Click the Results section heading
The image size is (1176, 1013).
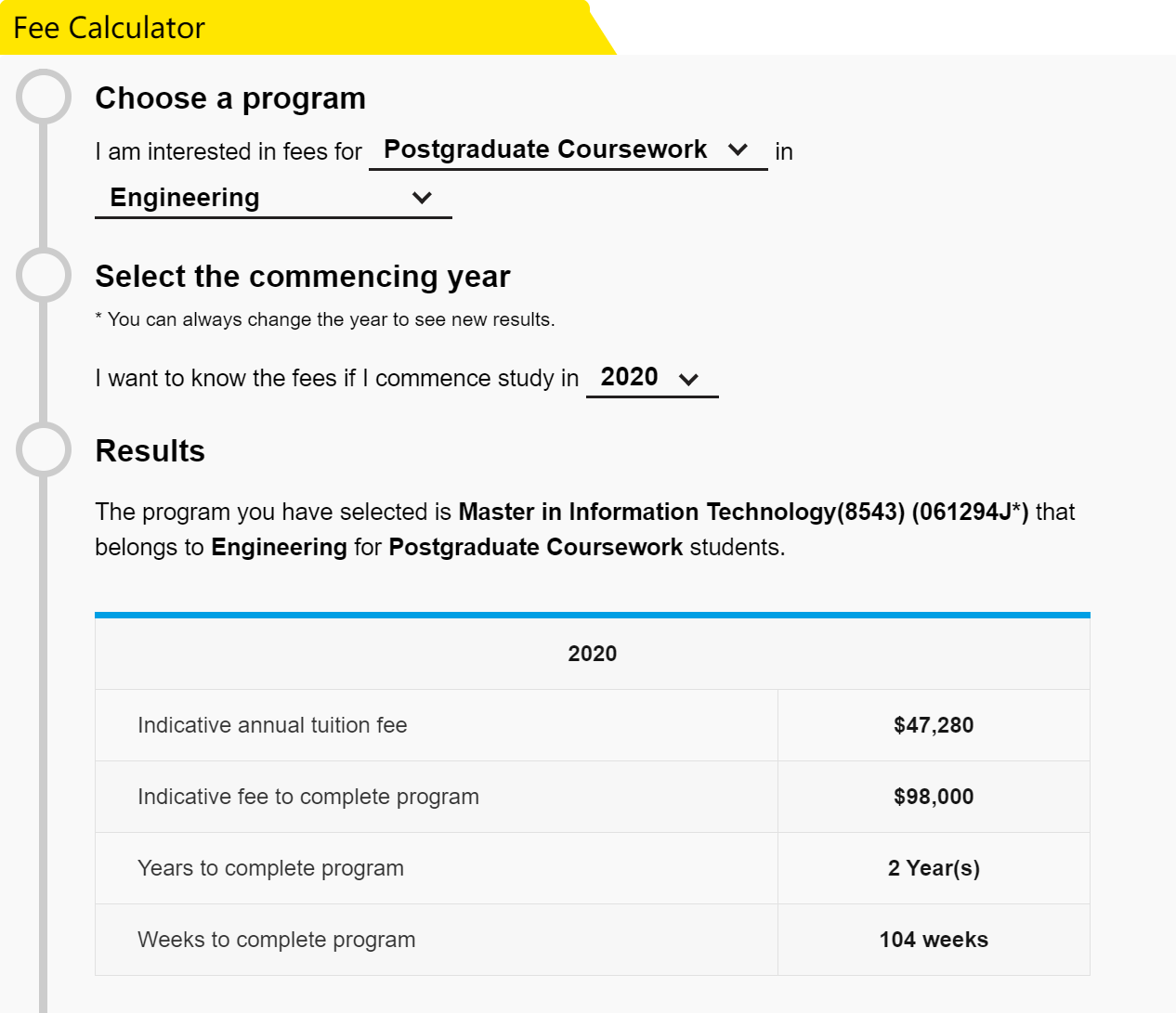[x=150, y=451]
